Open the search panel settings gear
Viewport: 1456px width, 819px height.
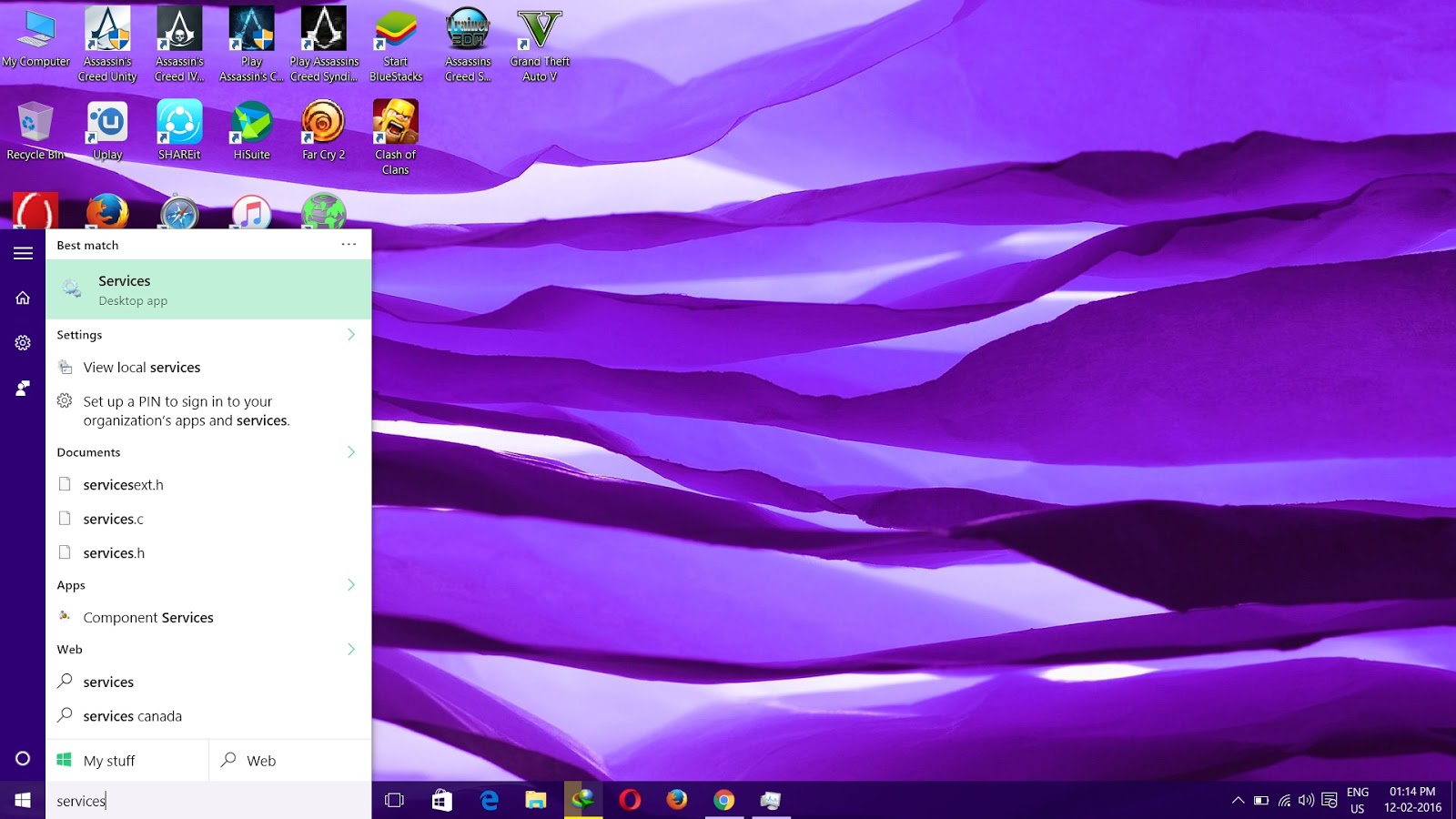(23, 342)
